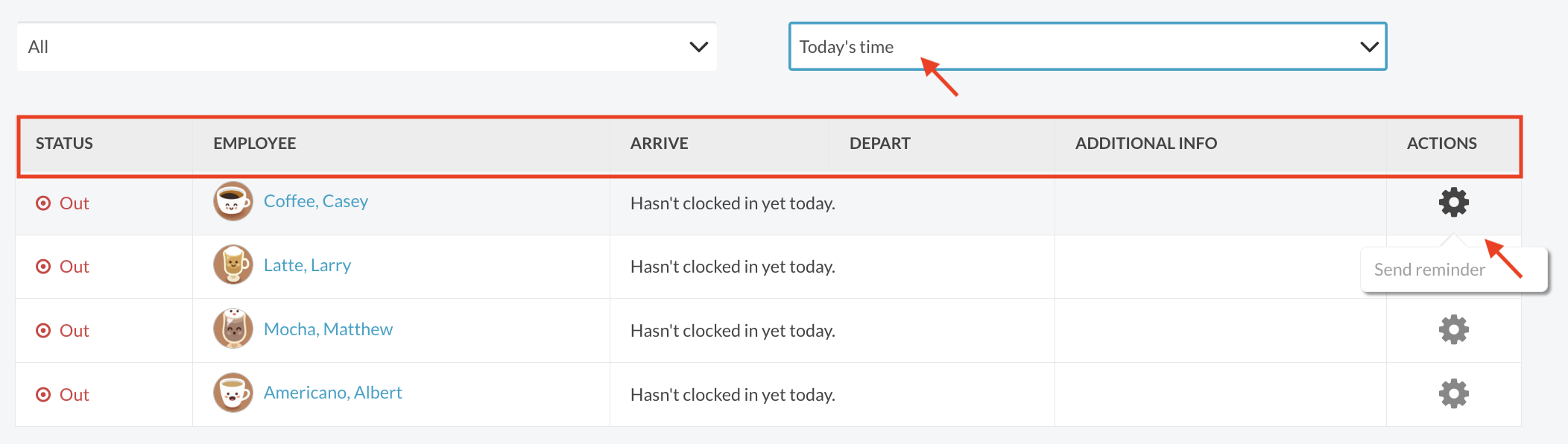Click the Out status icon for Matthew Mocha
Viewport: 1568px width, 444px height.
click(43, 331)
